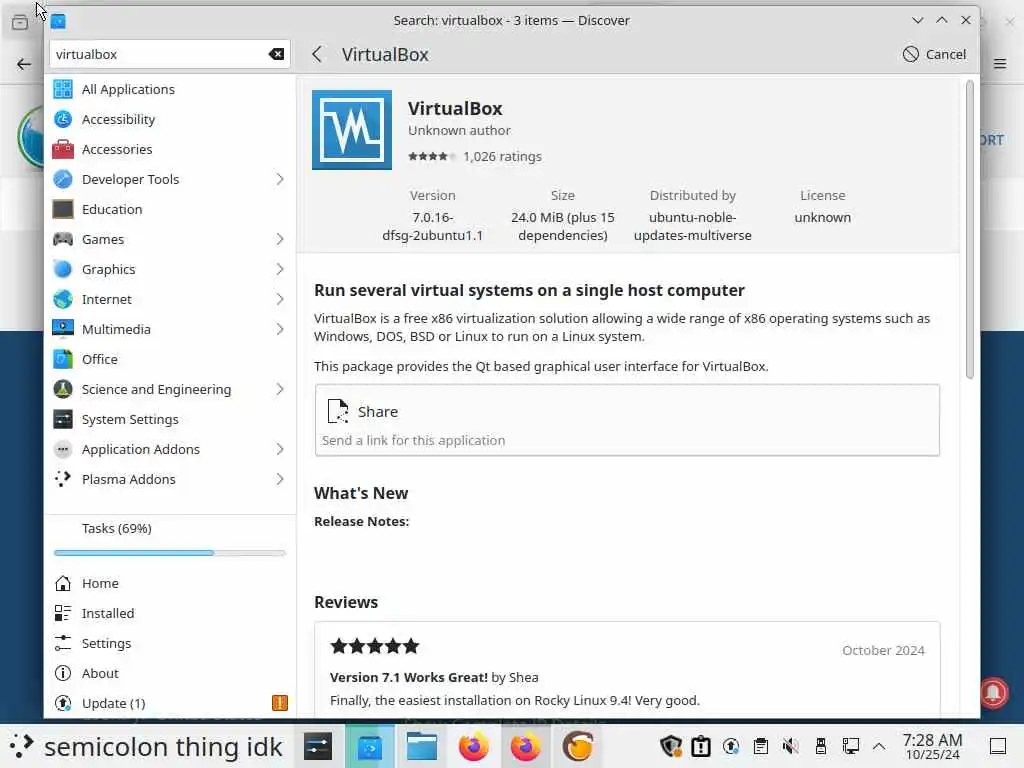1024x768 pixels.
Task: Open hamburger menu in background window
Action: pyautogui.click(x=1000, y=63)
